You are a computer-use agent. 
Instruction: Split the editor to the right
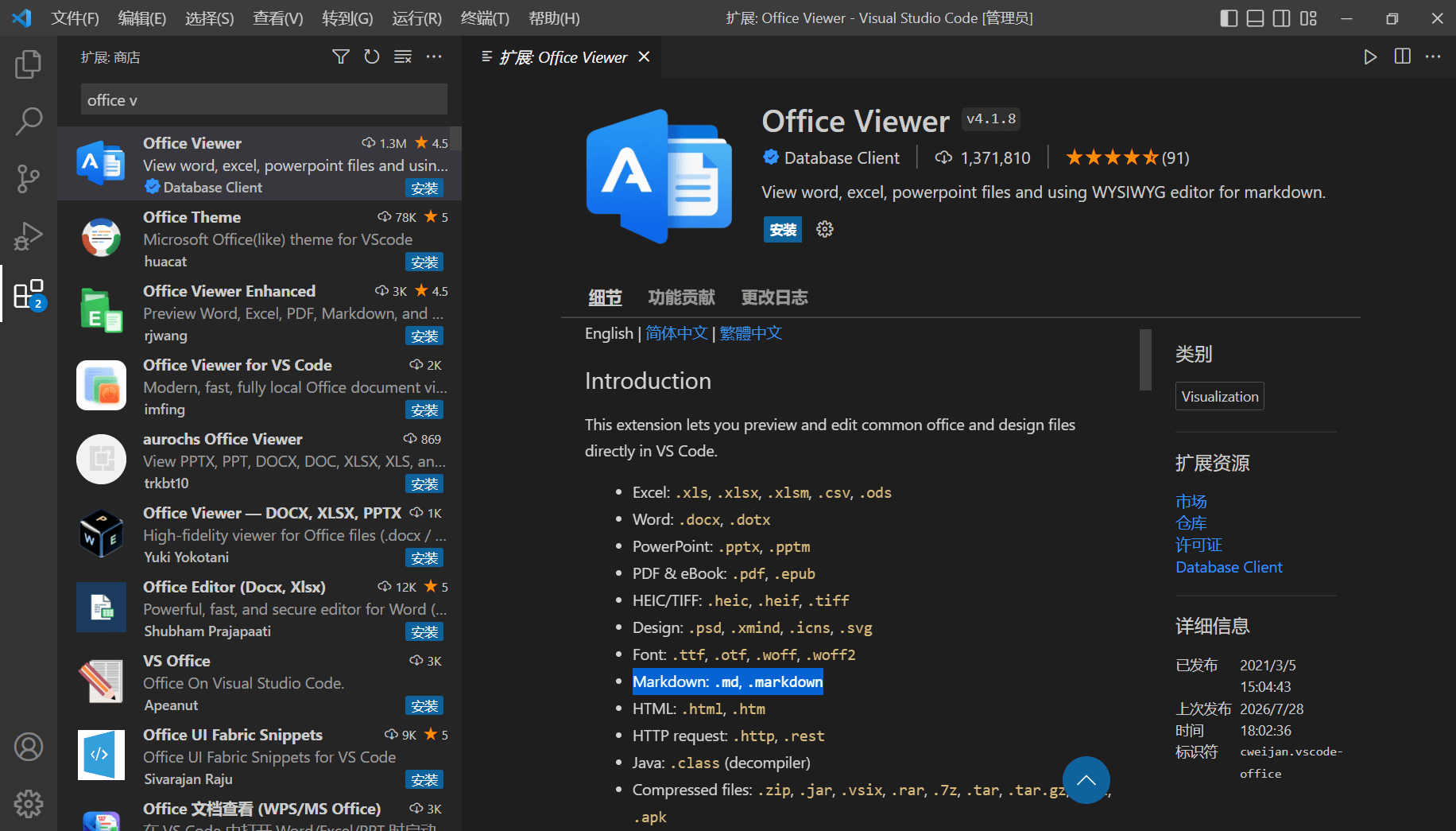coord(1402,56)
